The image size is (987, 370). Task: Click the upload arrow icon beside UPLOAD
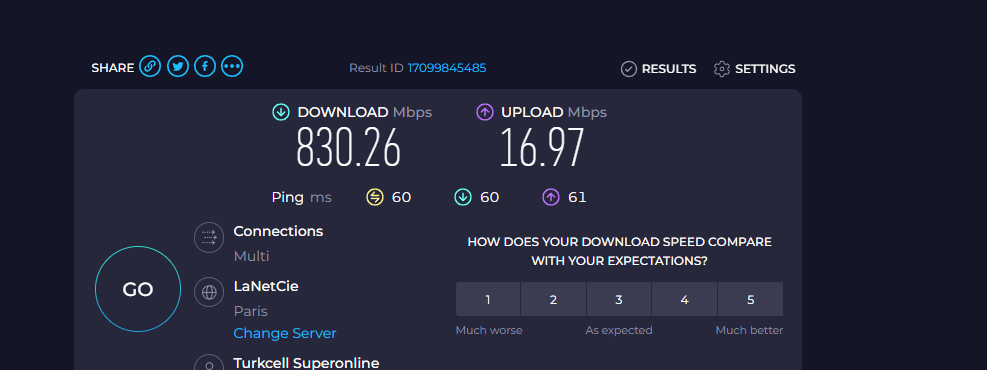pos(485,113)
